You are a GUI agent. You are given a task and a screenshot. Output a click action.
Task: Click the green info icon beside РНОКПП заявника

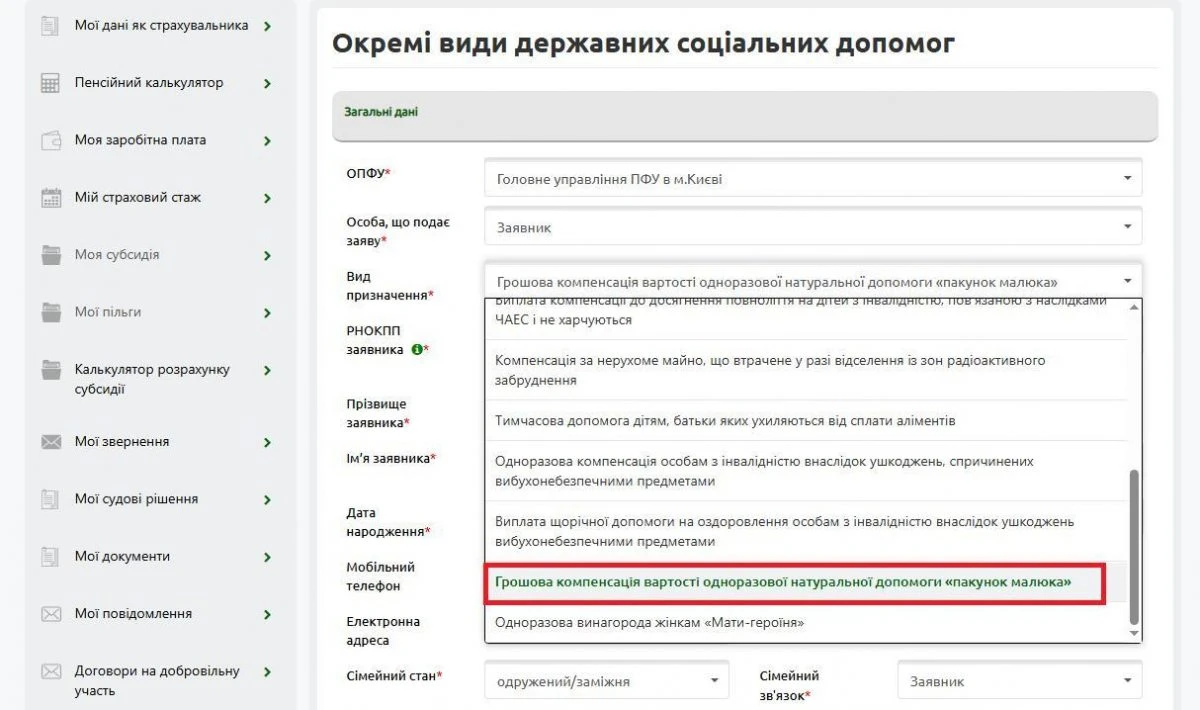[x=415, y=350]
